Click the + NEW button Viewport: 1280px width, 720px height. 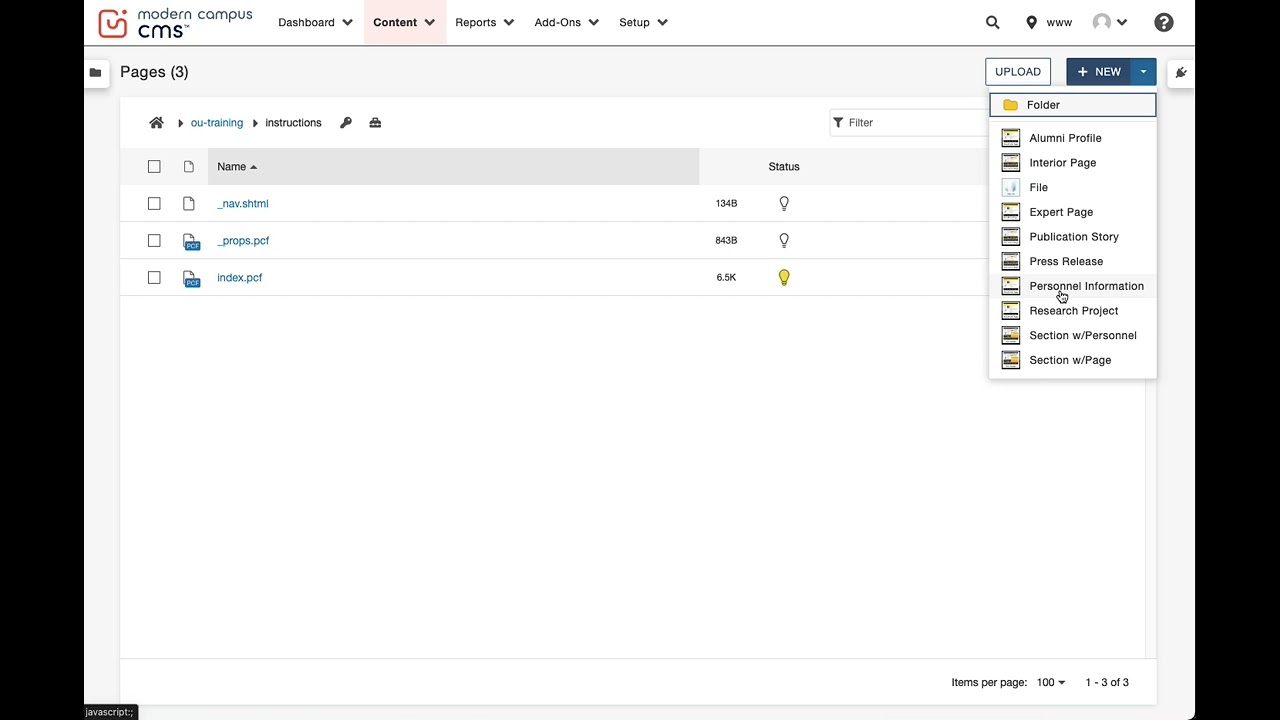pyautogui.click(x=1099, y=72)
